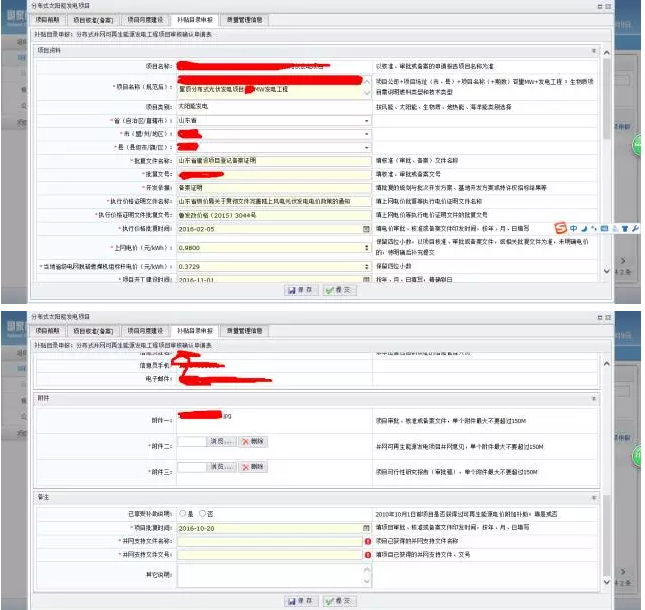Select 是 radio for 已享受补助说明

182,513
